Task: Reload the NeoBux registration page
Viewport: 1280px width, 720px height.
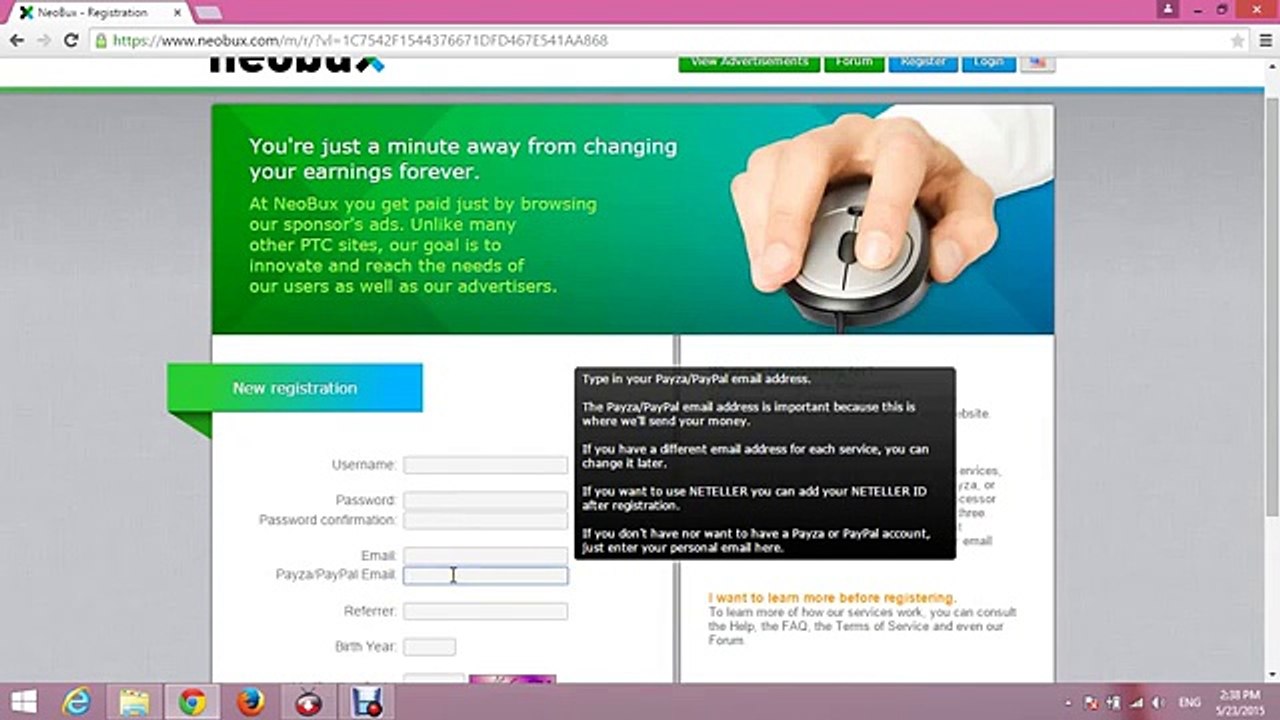Action: click(x=70, y=41)
